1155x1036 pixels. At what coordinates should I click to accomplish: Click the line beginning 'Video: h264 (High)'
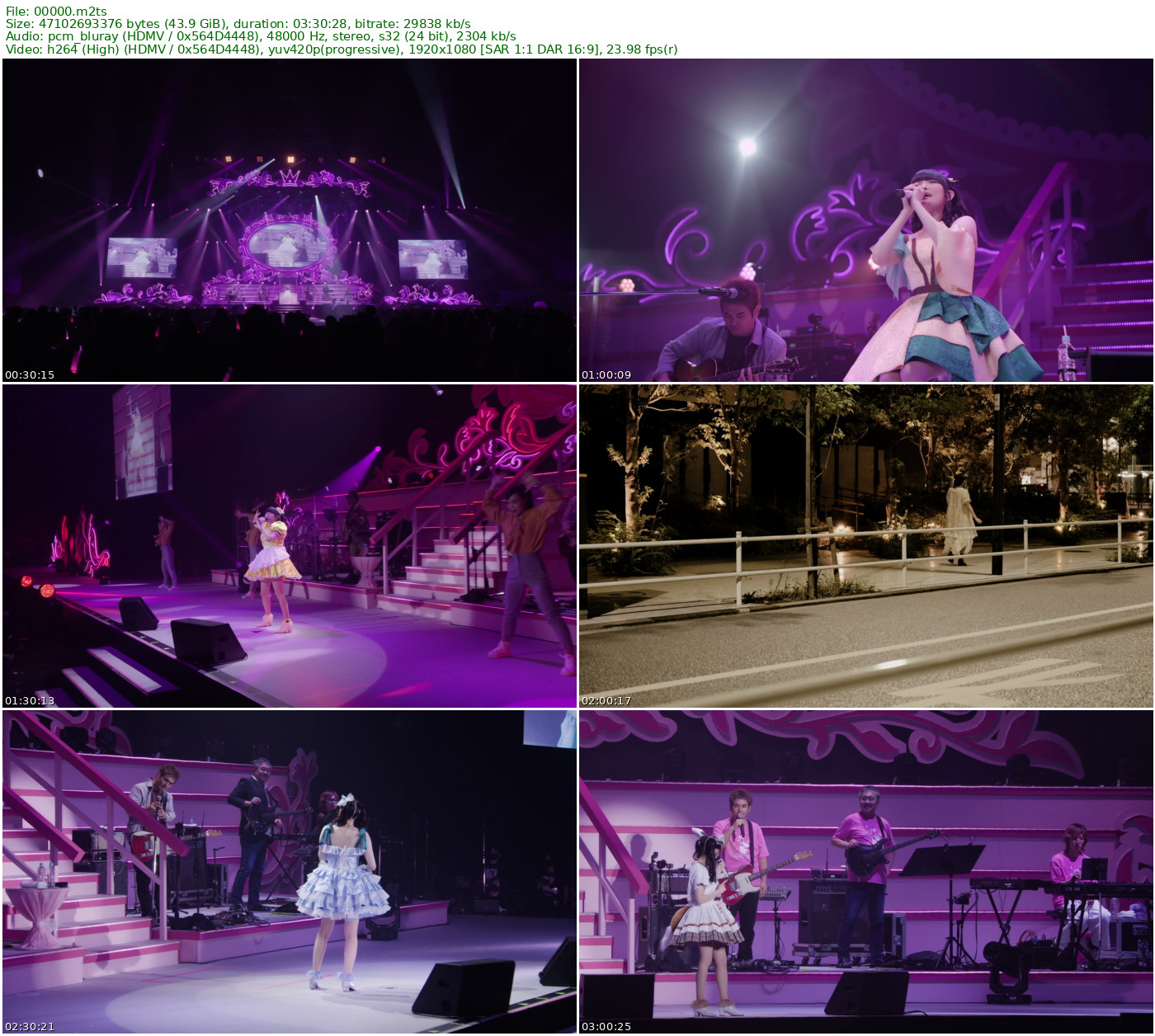coord(342,49)
